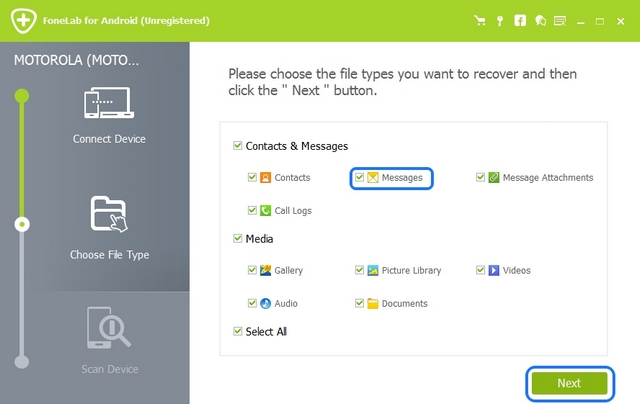
Task: Open the chat support bubble icon
Action: [x=540, y=21]
